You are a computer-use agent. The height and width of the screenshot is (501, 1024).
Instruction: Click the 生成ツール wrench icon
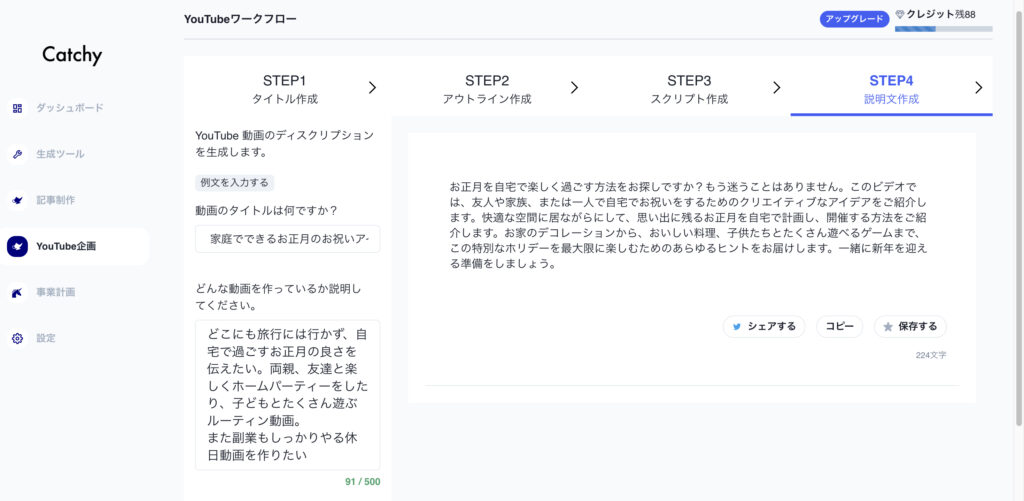tap(17, 154)
